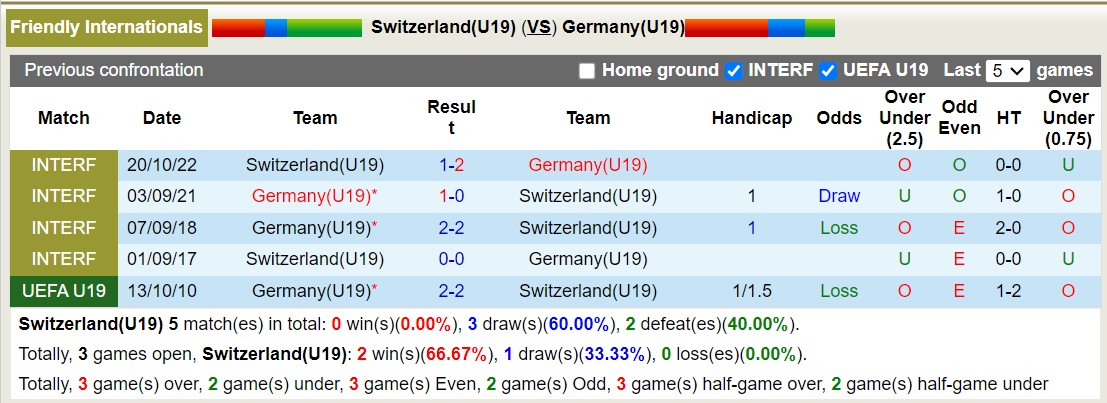Click Switzerland(U19) in the 13/10/10 row
The width and height of the screenshot is (1107, 403).
tap(588, 291)
